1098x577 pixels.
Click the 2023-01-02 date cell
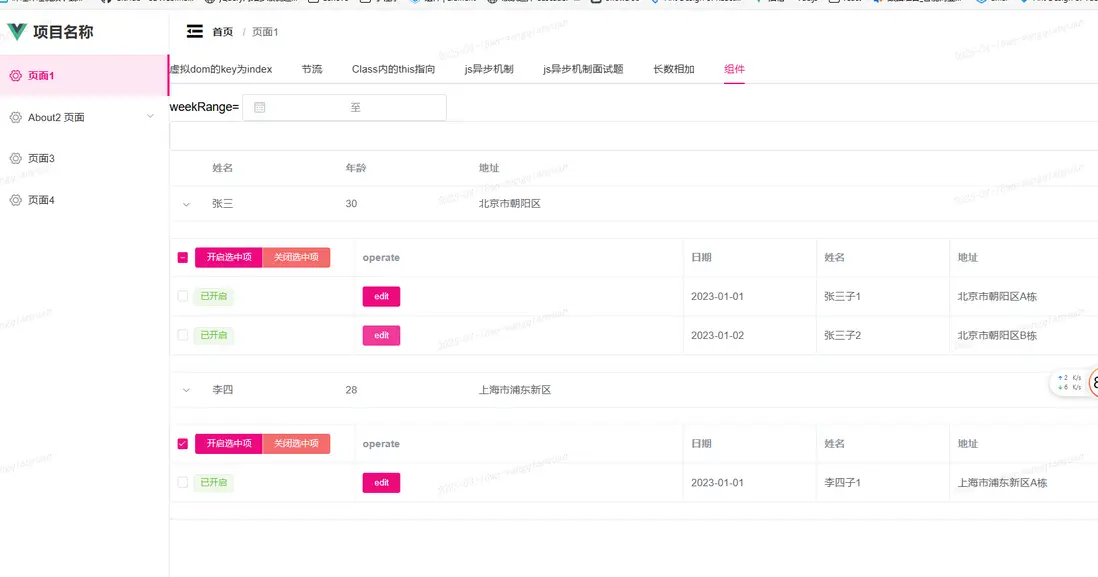717,335
